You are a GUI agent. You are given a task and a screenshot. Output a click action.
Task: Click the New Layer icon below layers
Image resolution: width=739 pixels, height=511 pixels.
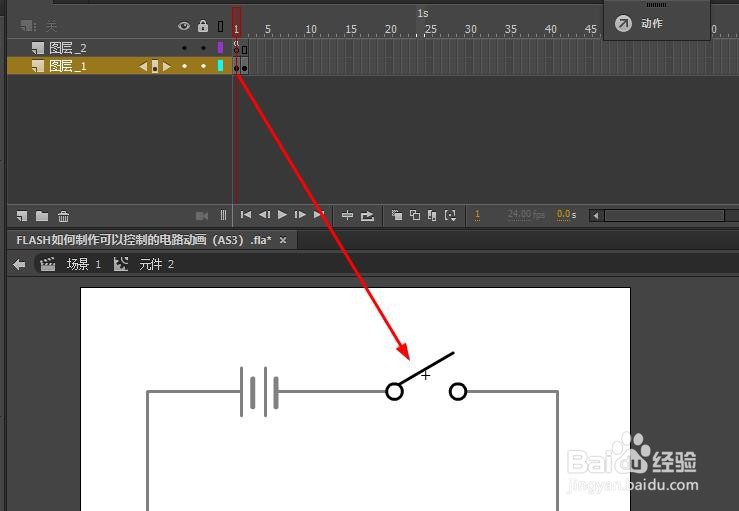tap(22, 216)
